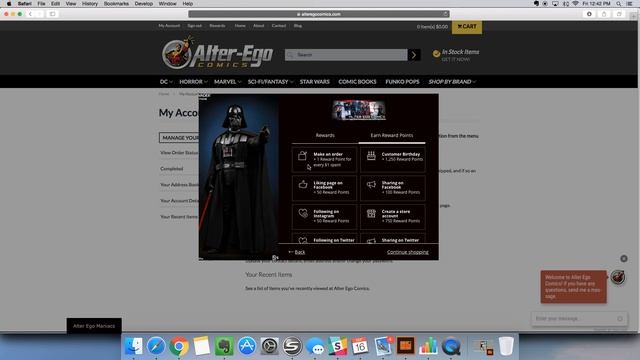The height and width of the screenshot is (360, 640).
Task: Open Slack from the dock
Action: point(338,346)
